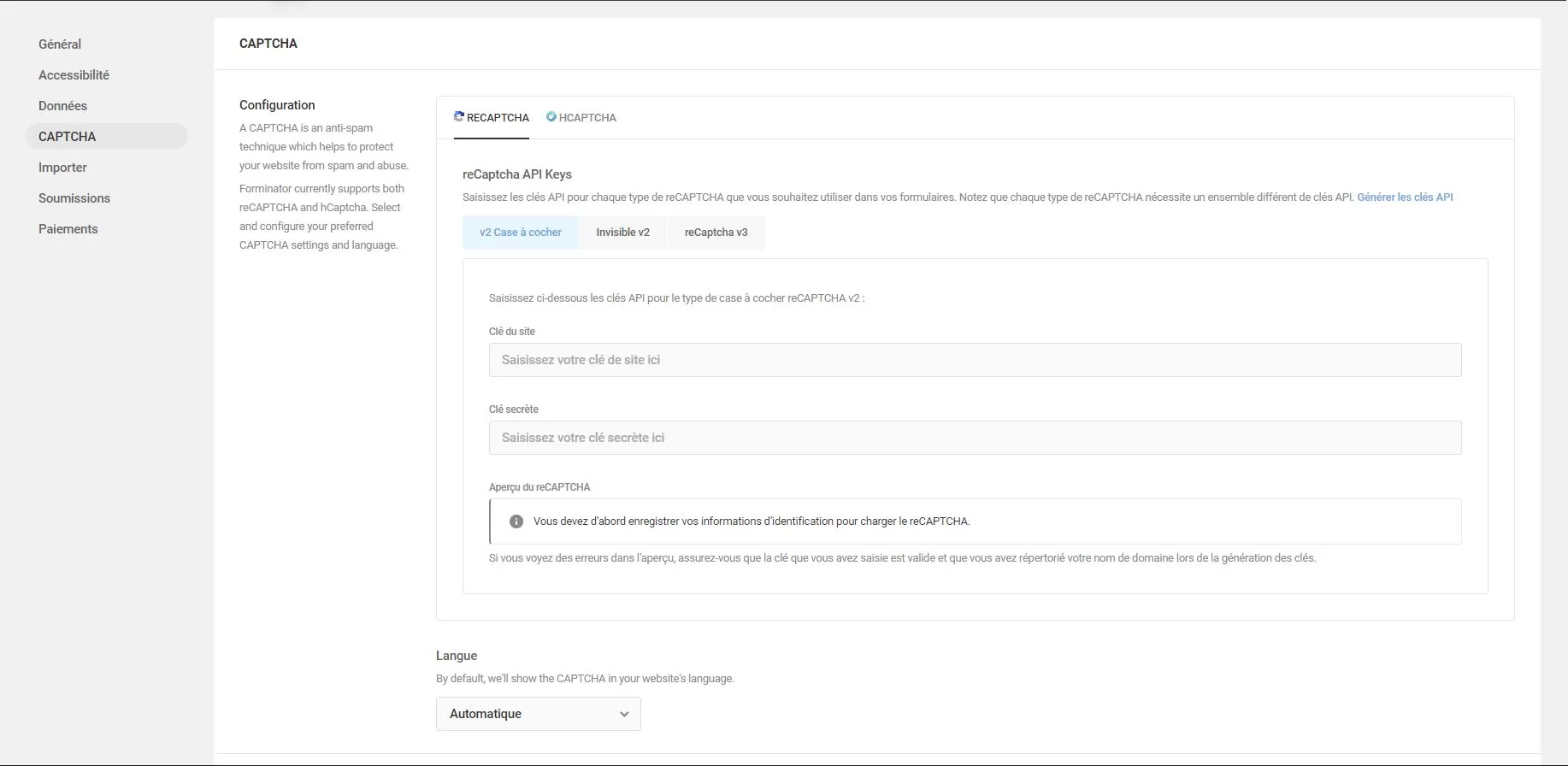
Task: Click the reCaptcha API Keys heading
Action: [517, 174]
